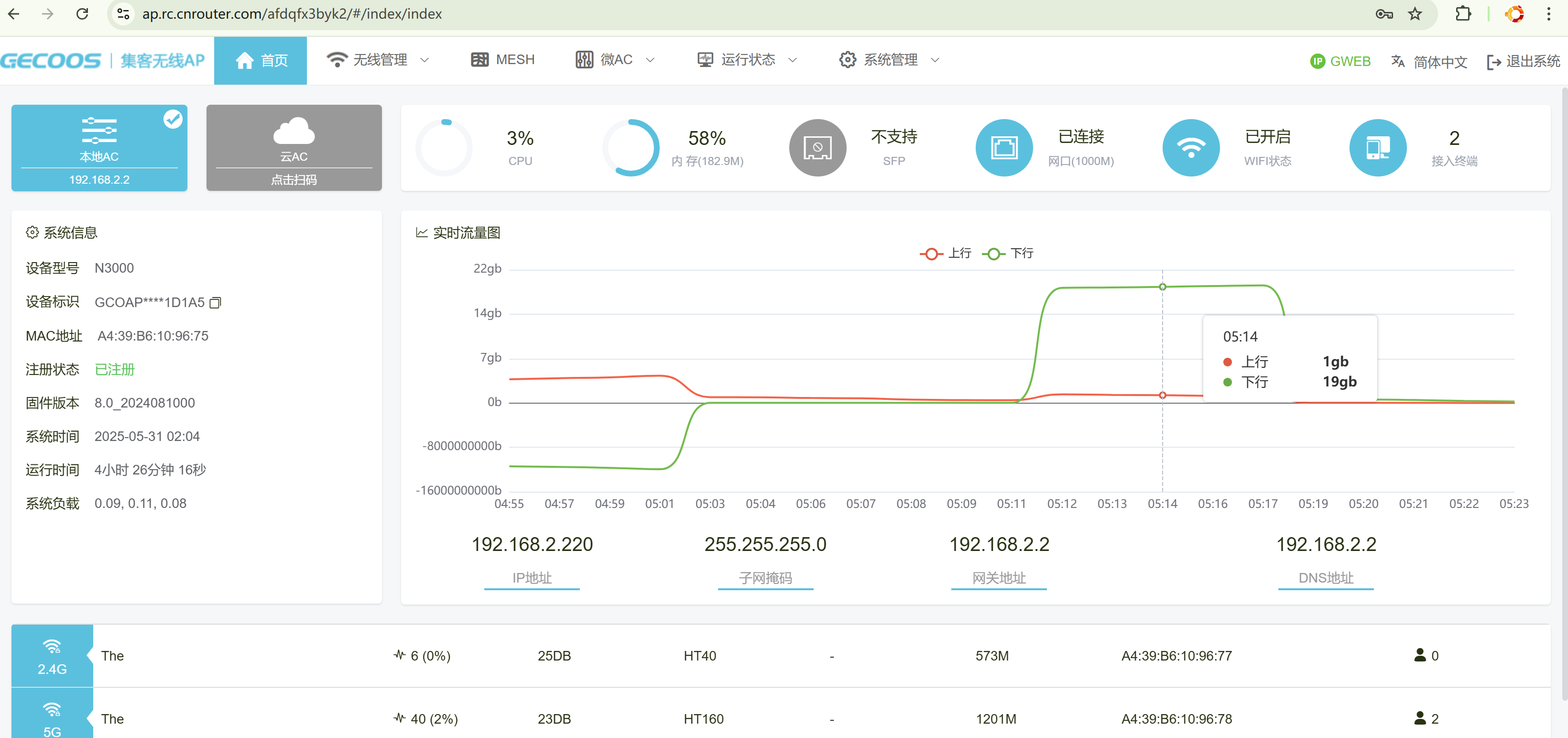Image resolution: width=1568 pixels, height=738 pixels.
Task: Click the HT160 bandwidth cell
Action: coord(704,719)
